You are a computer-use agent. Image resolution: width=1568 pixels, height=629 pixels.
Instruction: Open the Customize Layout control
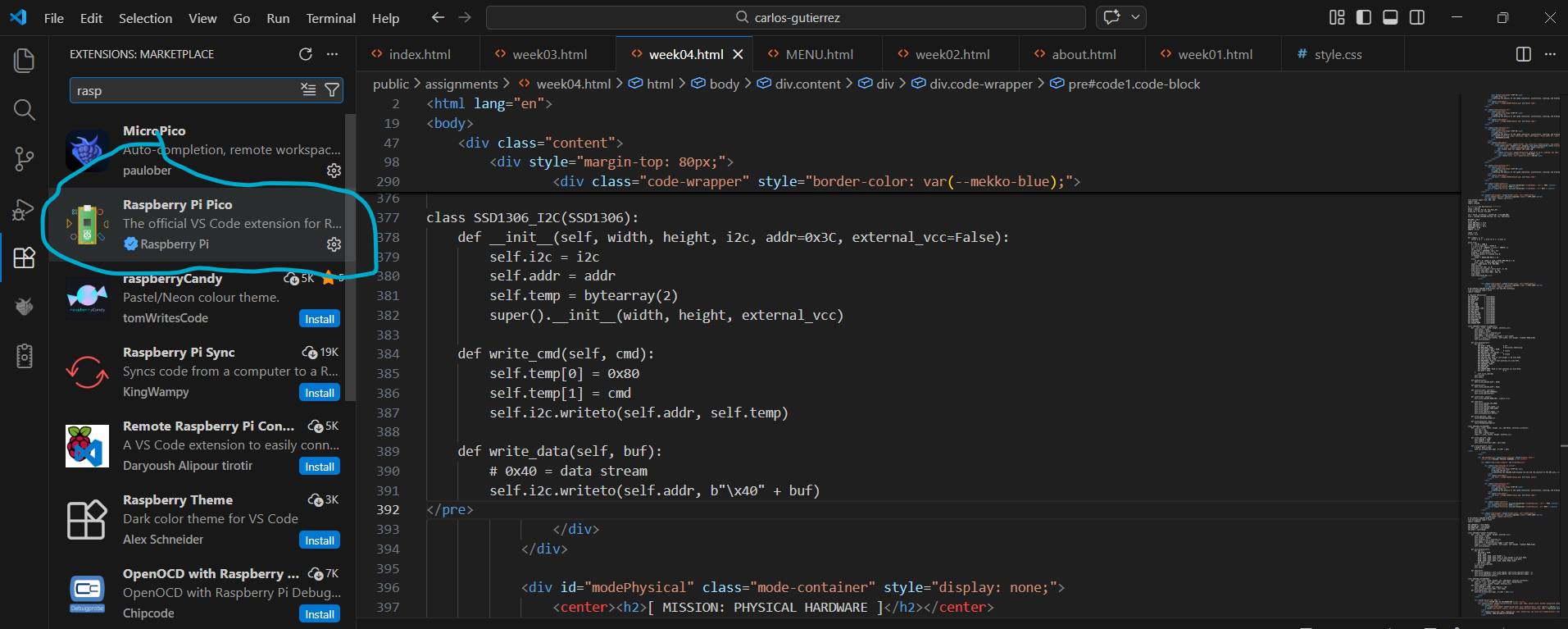pos(1337,17)
